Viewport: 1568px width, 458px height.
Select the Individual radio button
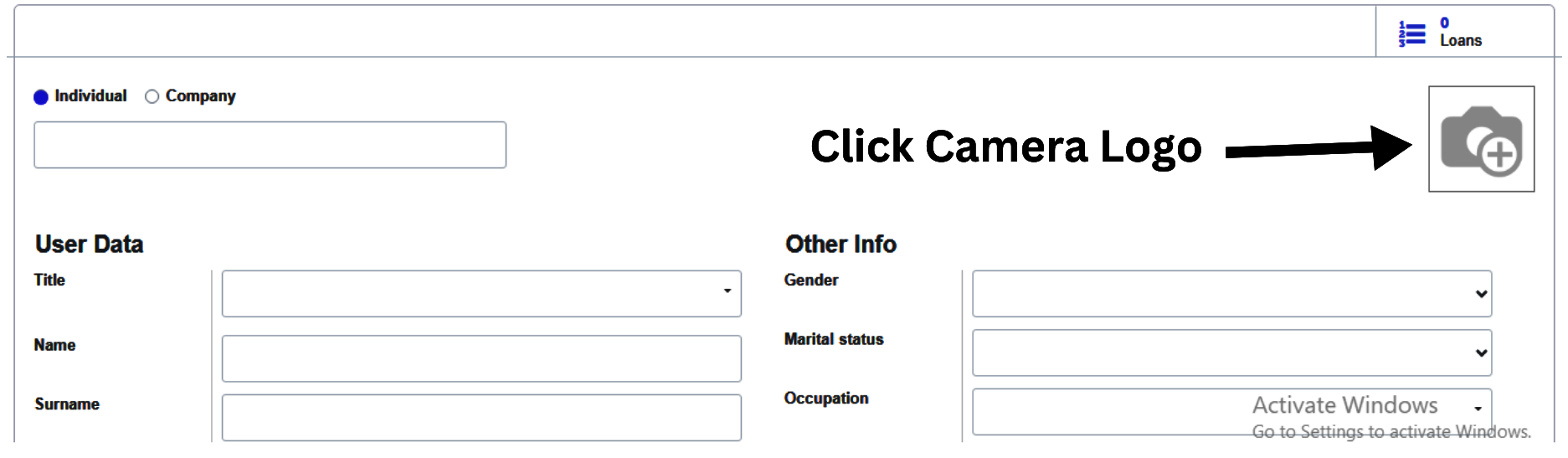coord(41,97)
